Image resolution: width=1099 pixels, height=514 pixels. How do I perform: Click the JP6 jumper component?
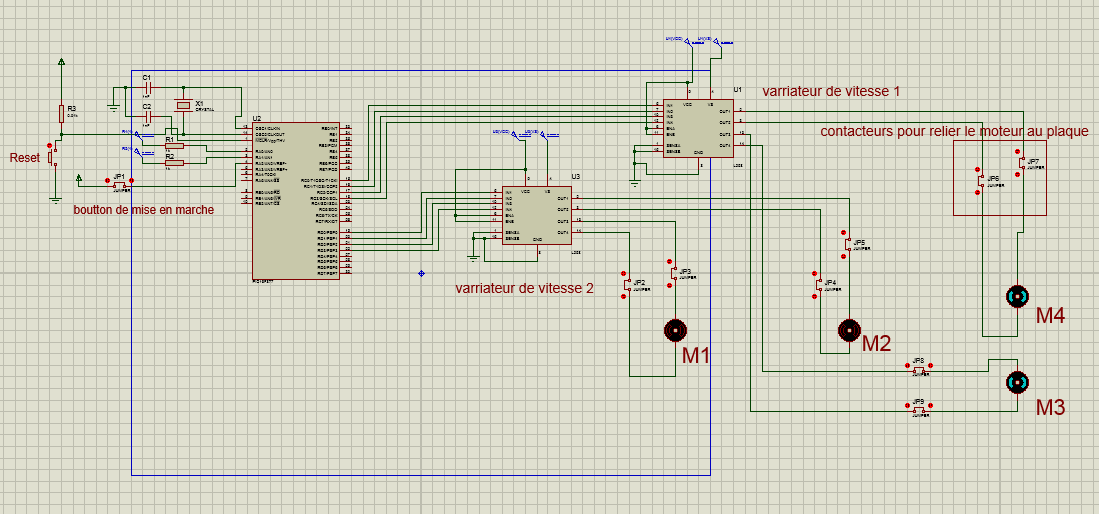981,180
